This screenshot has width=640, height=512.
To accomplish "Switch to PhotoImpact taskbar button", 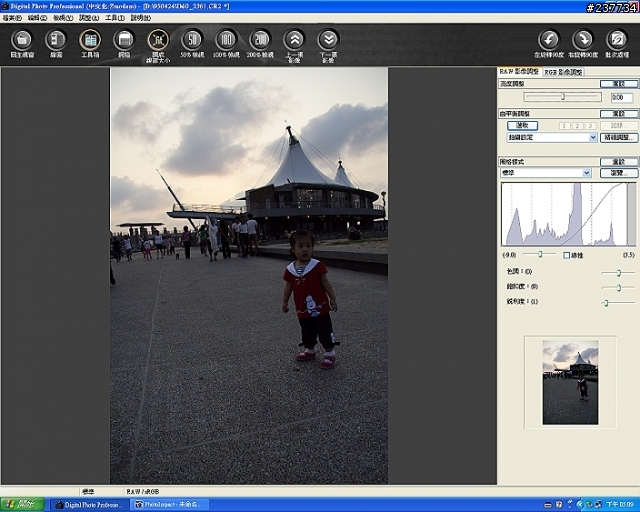I will [169, 505].
